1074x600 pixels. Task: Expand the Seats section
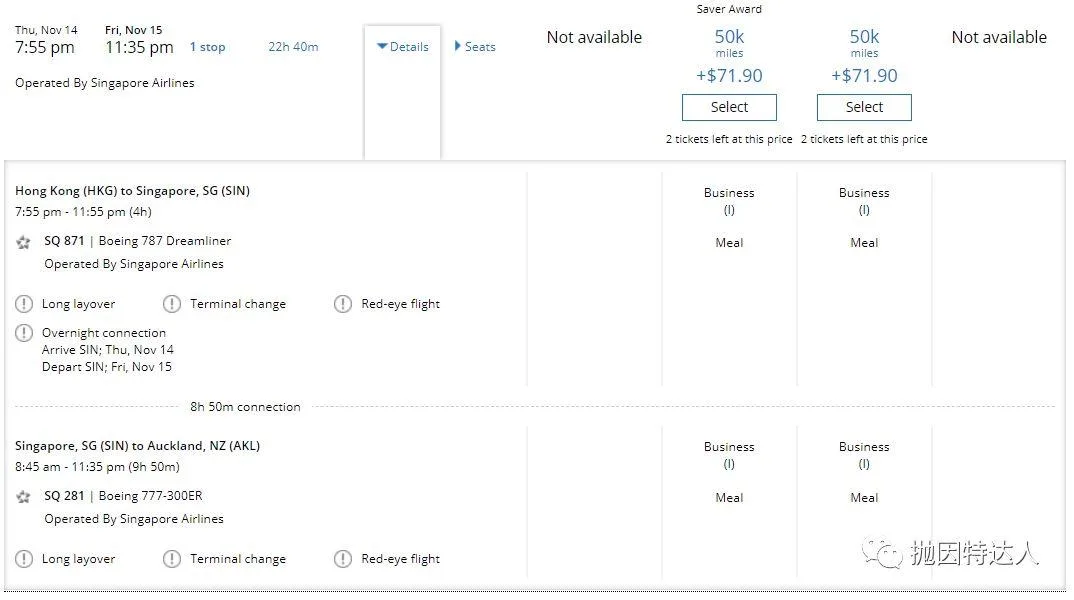(475, 47)
